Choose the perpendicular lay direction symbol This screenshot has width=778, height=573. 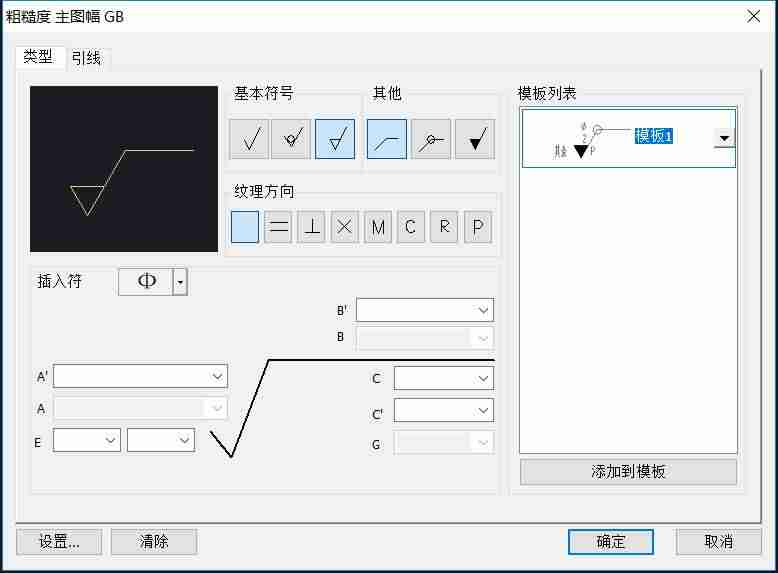tap(311, 227)
